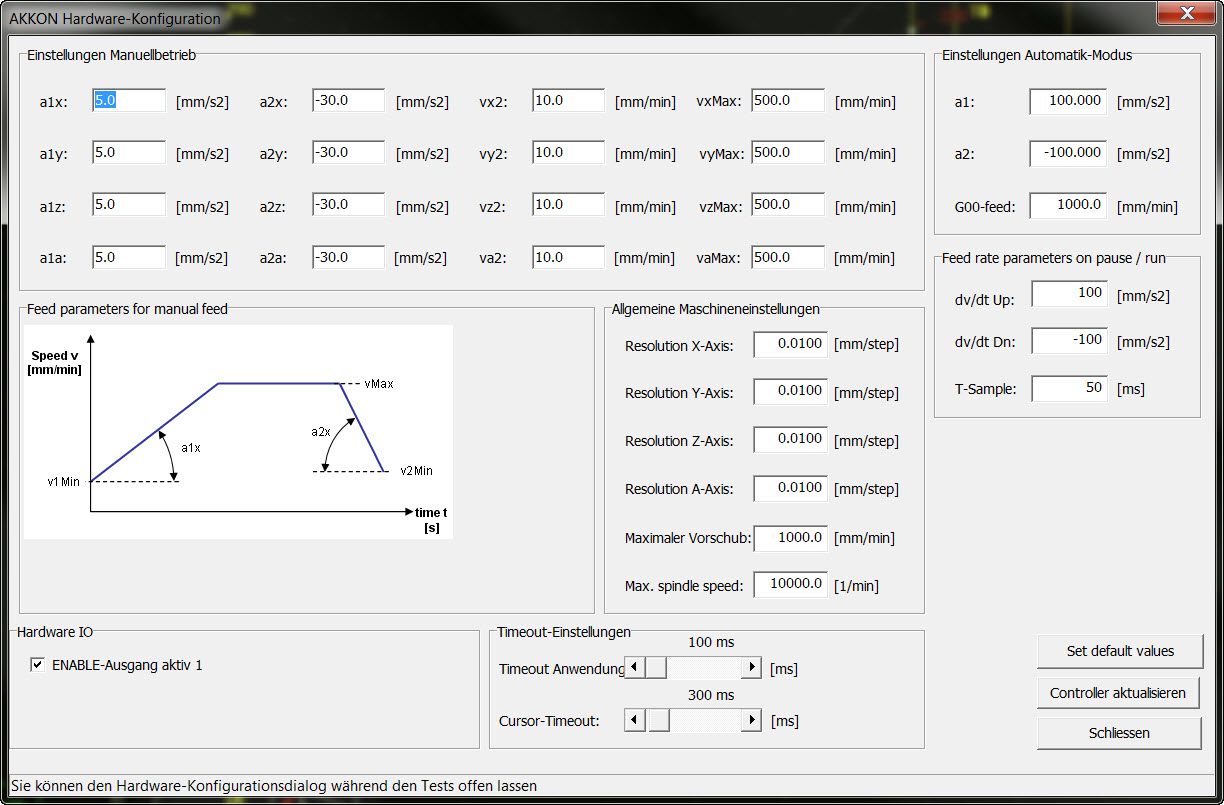Click the Schliessen button
The width and height of the screenshot is (1224, 805).
click(1119, 733)
